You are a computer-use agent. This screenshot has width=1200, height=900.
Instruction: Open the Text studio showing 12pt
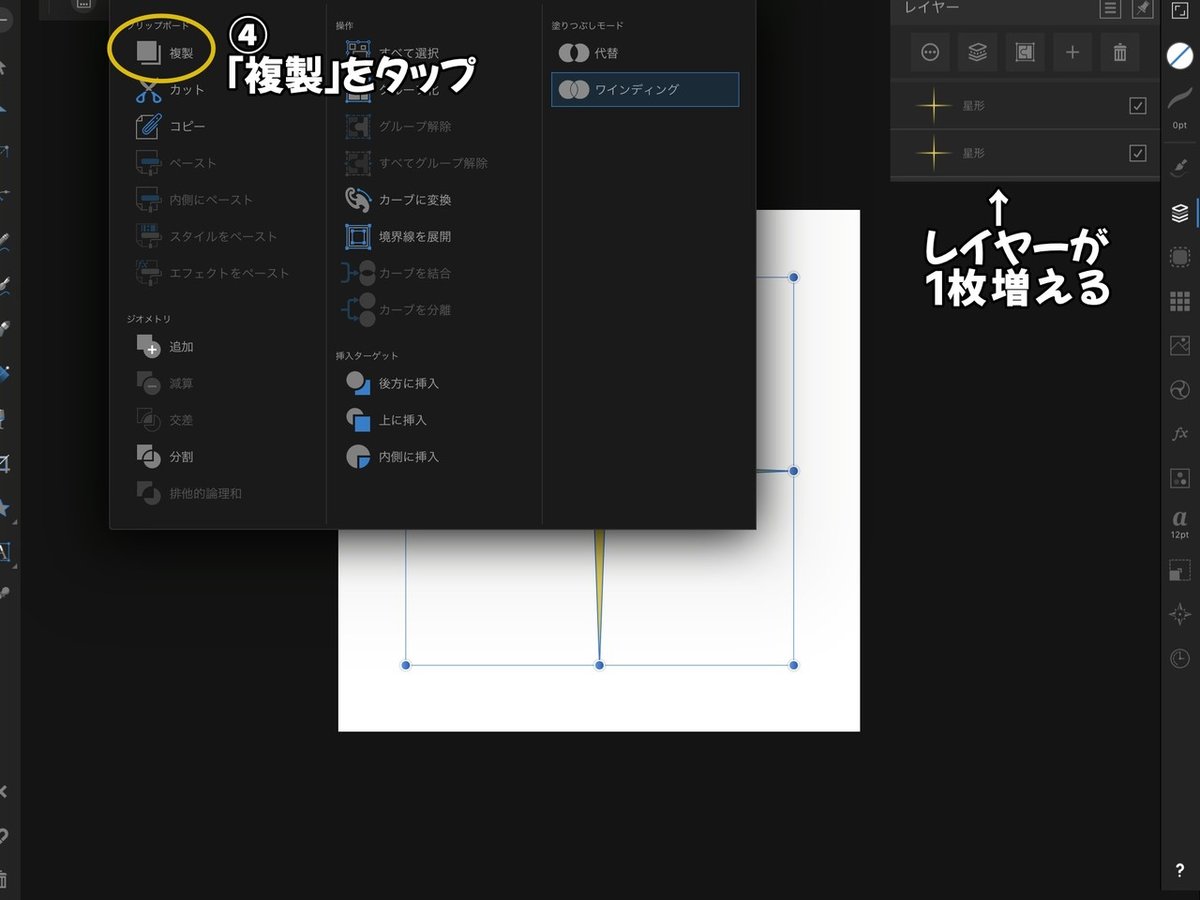1178,522
